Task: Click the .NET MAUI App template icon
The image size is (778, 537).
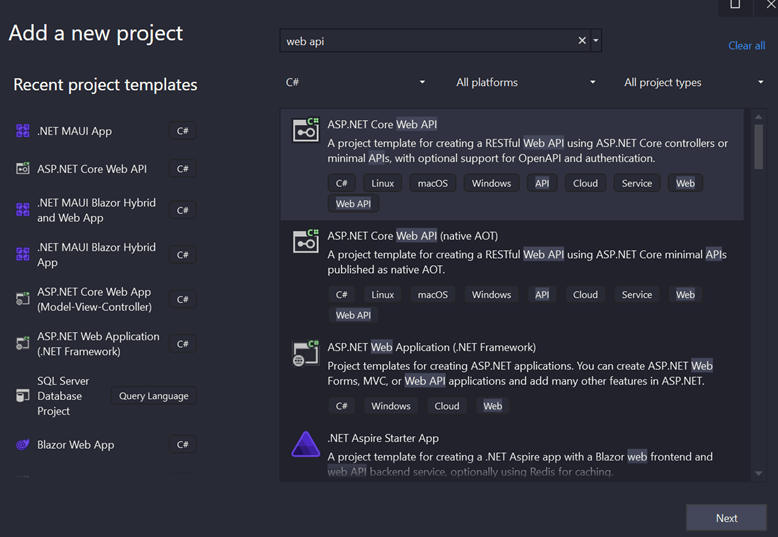Action: click(x=23, y=131)
